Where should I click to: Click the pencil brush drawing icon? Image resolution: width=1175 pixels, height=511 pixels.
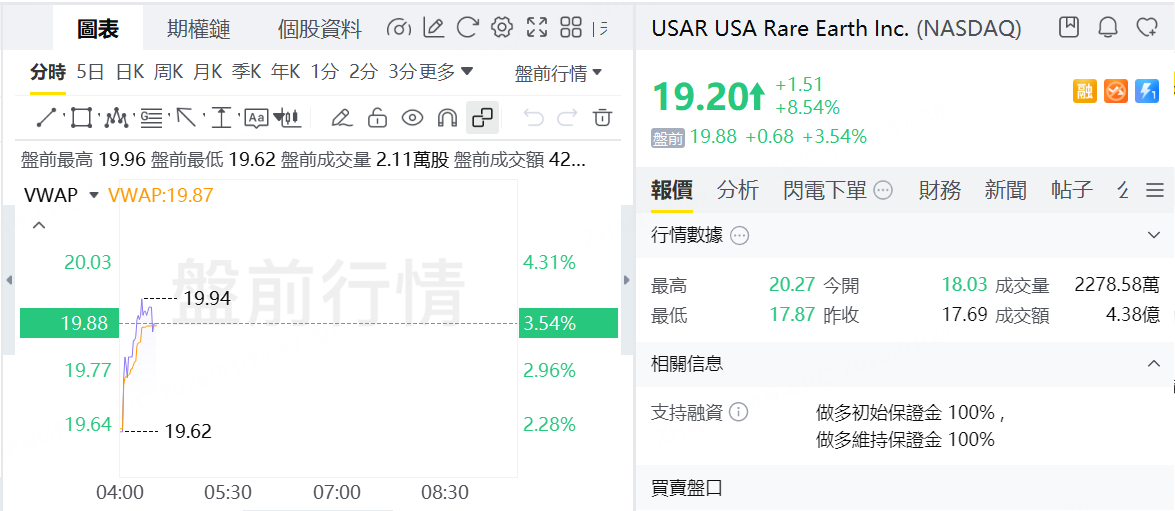pos(341,118)
